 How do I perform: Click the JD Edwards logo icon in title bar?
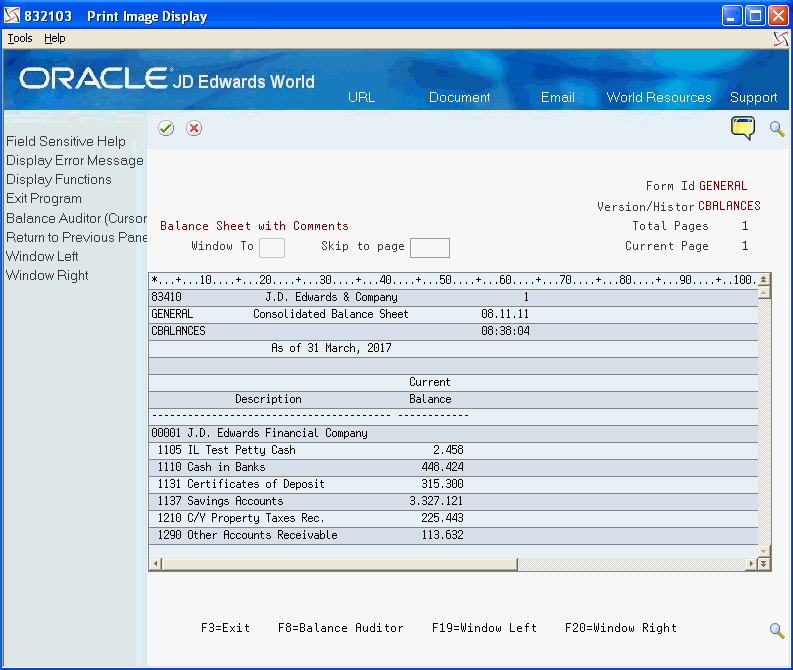(12, 16)
